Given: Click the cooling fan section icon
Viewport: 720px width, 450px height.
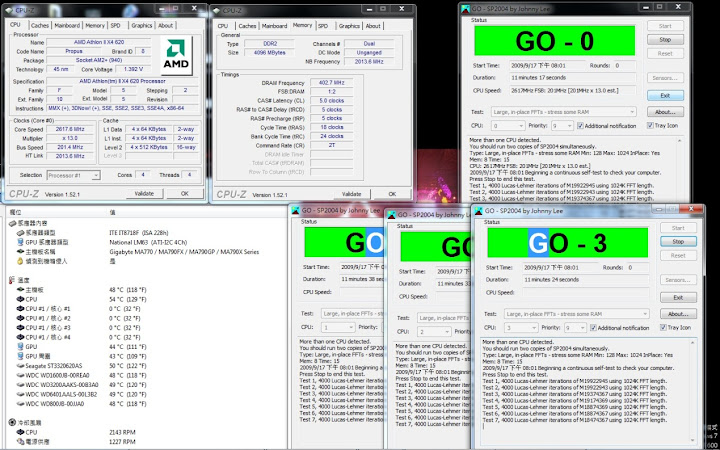Looking at the screenshot, I should 11,422.
